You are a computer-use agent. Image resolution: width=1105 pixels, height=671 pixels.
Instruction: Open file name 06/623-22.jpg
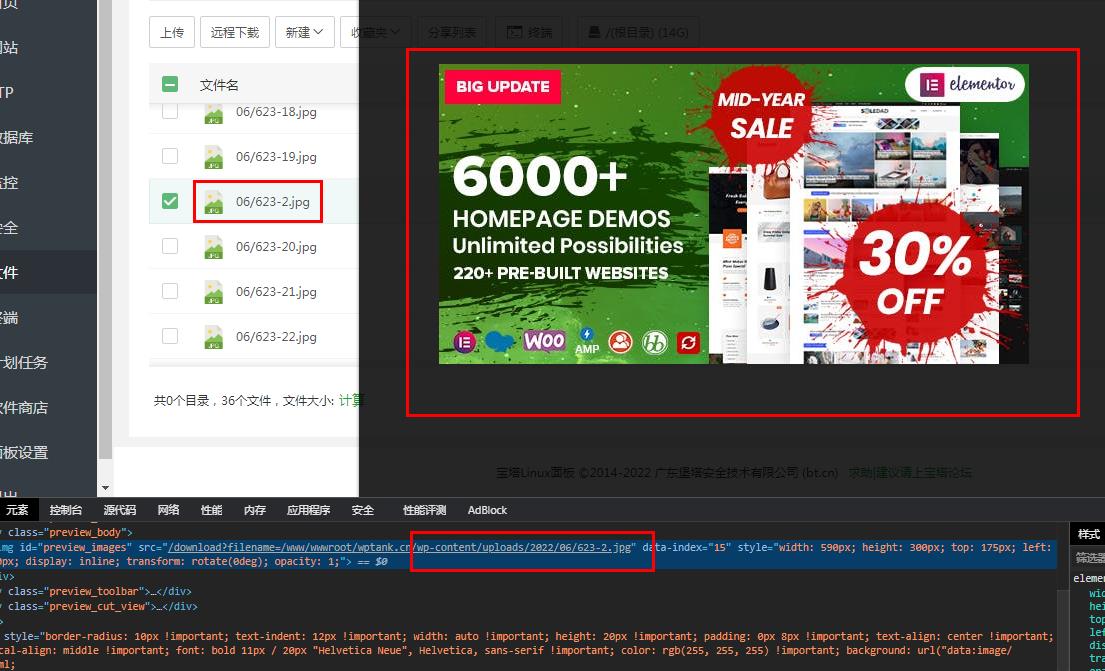(x=276, y=337)
